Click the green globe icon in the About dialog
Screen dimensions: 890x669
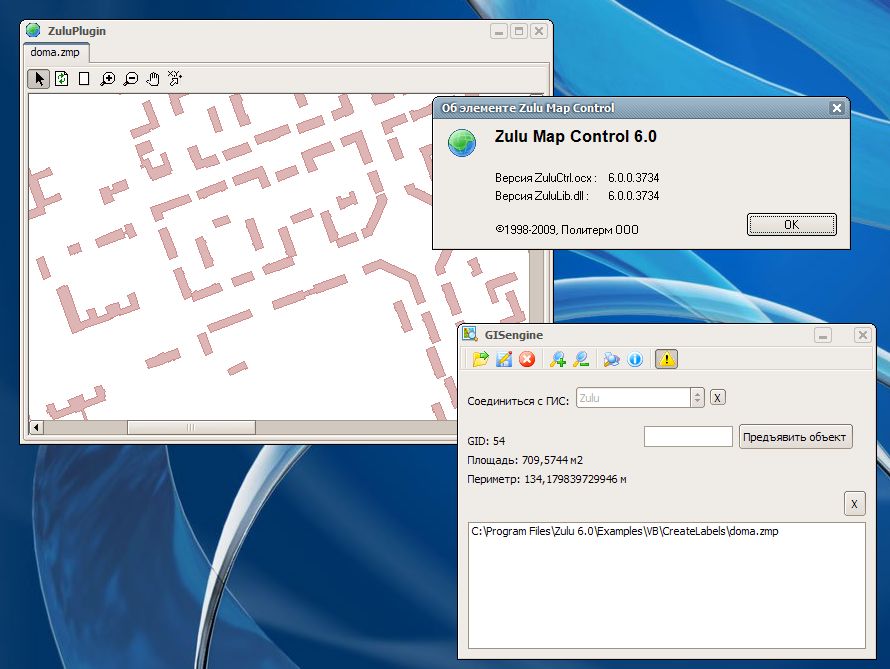click(461, 142)
